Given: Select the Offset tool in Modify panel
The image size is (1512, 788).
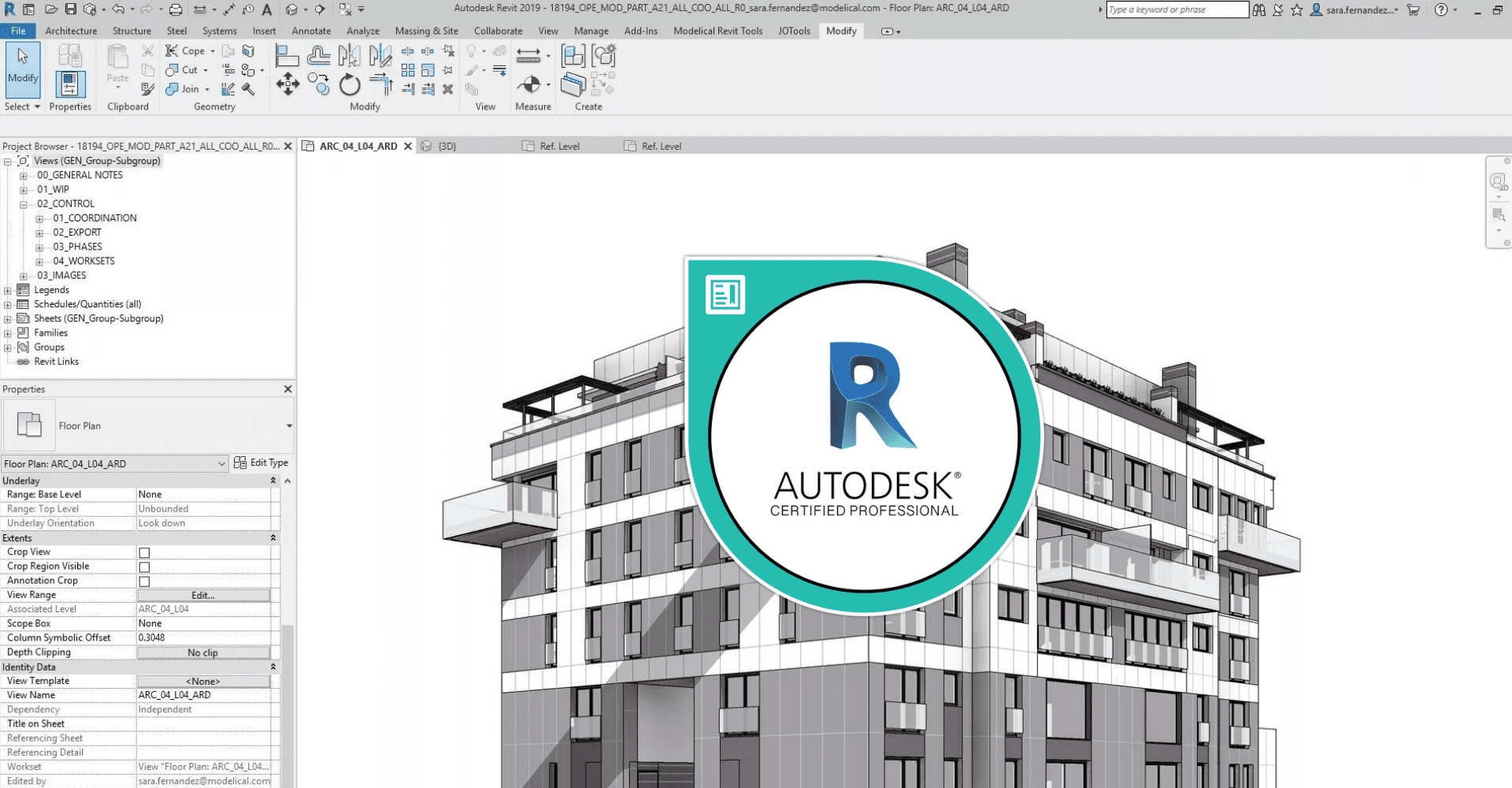Looking at the screenshot, I should coord(319,55).
